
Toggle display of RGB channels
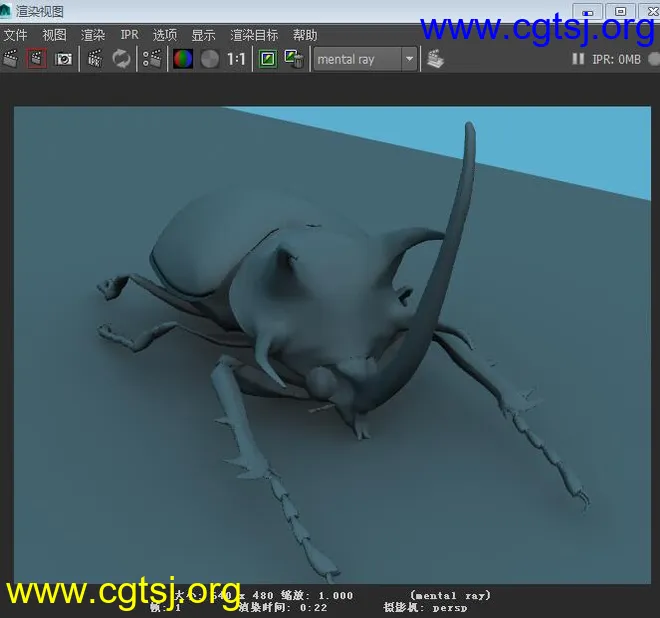coord(183,59)
